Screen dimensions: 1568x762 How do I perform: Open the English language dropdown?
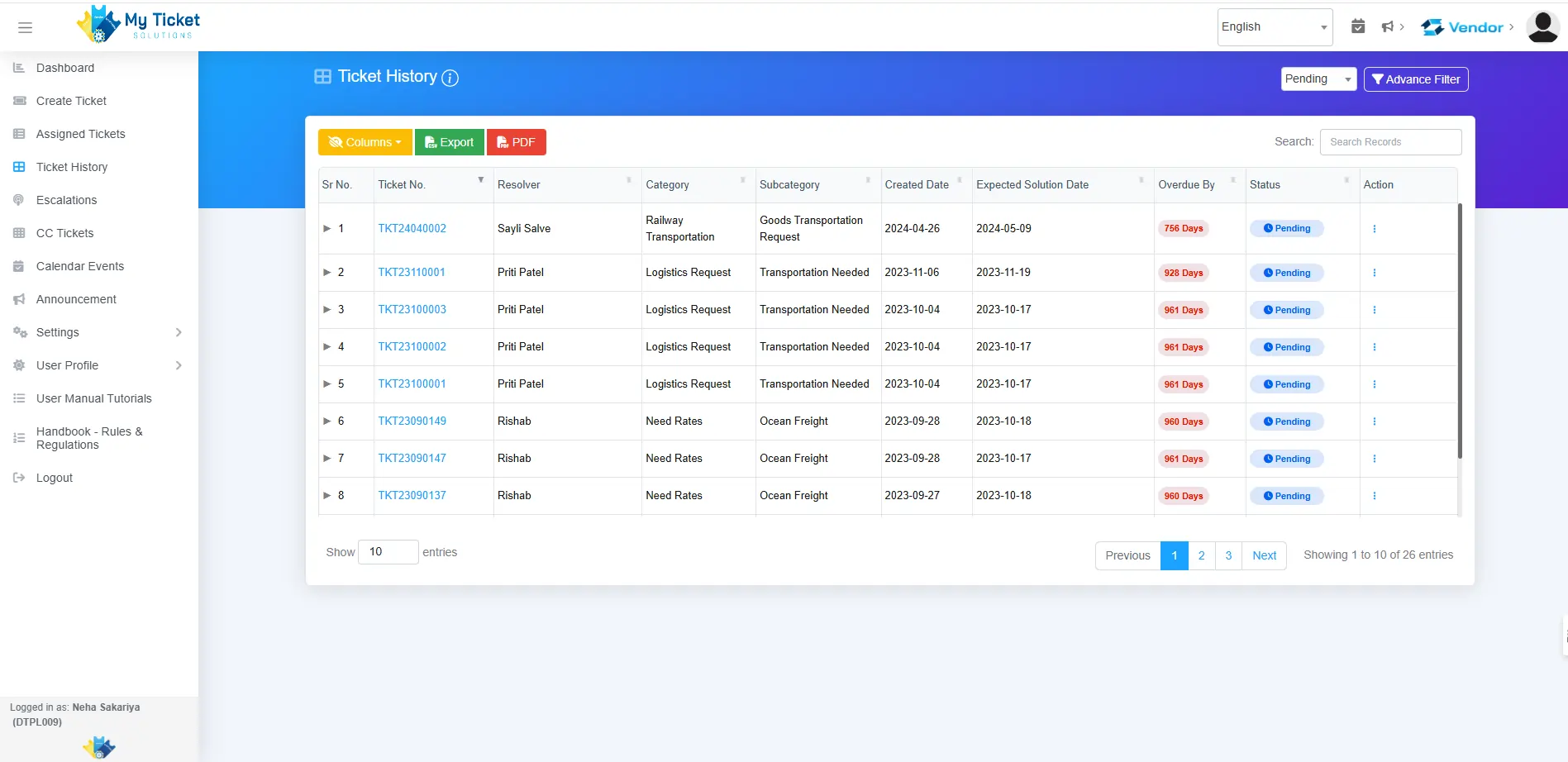[x=1275, y=27]
